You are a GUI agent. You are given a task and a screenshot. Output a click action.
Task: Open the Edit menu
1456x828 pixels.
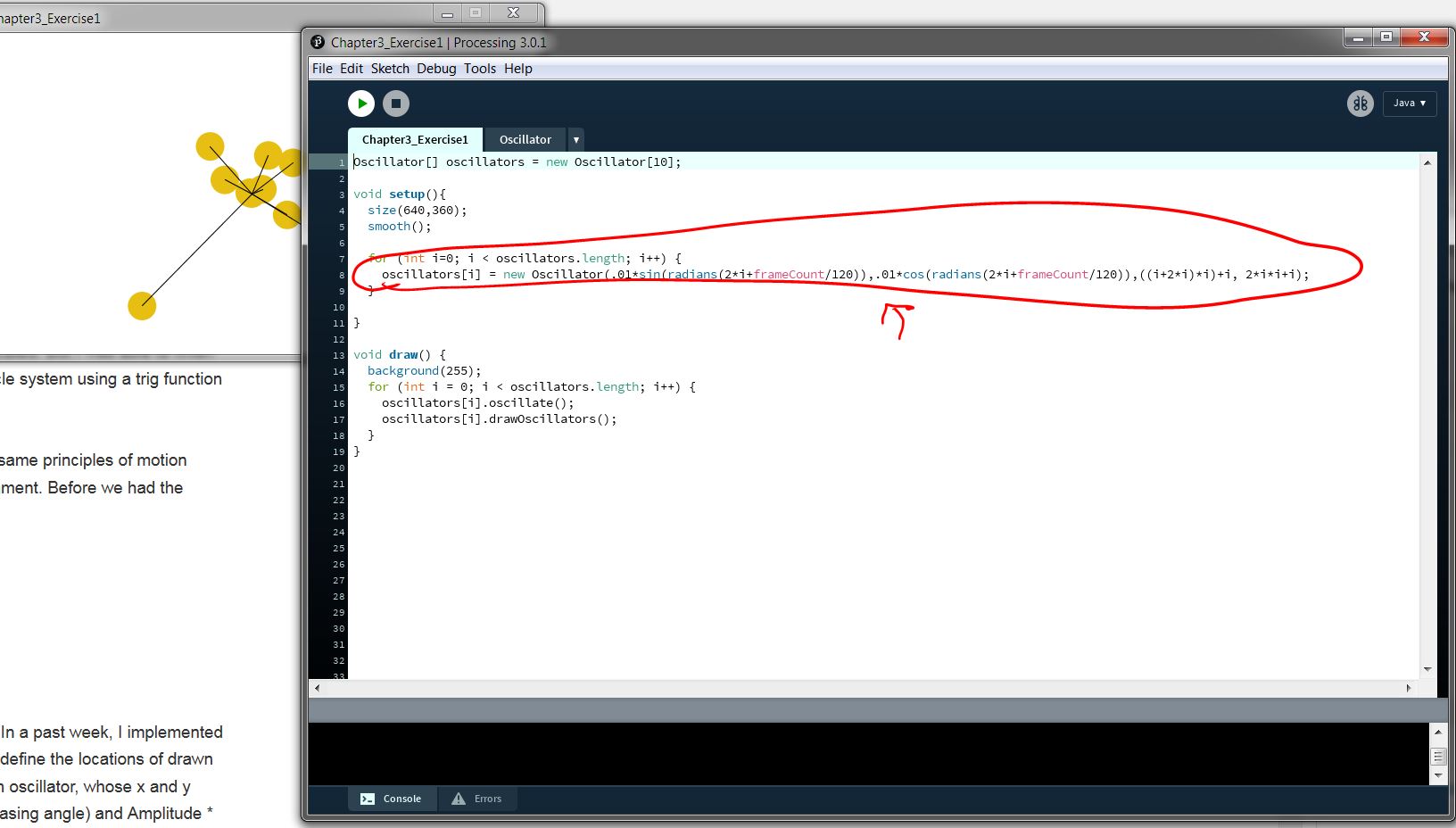(x=352, y=69)
